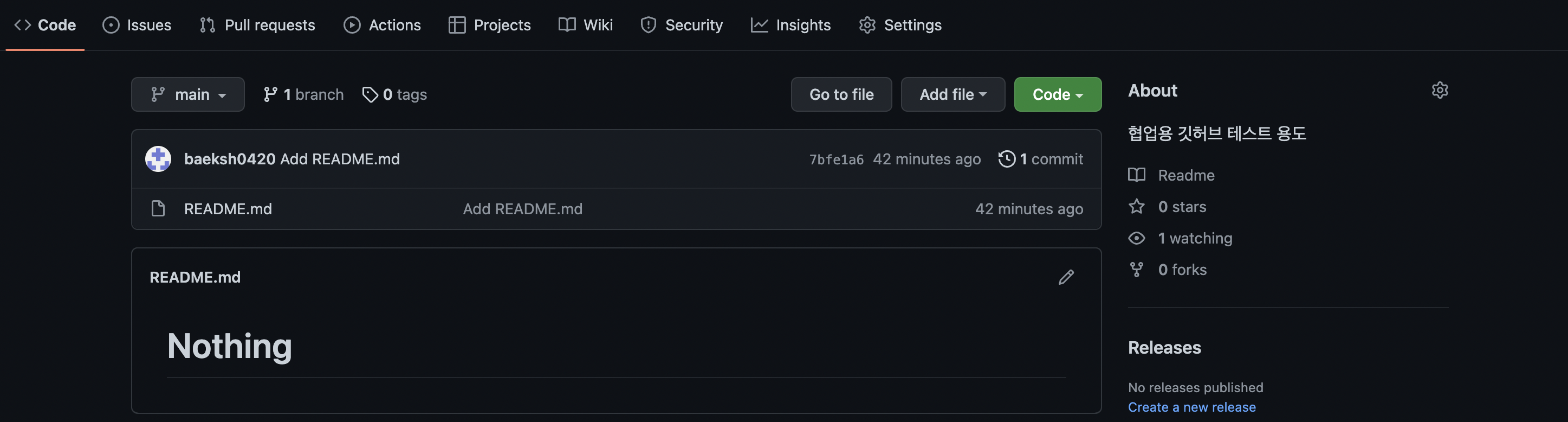Viewport: 1568px width, 422px height.
Task: Click the fork icon in About
Action: (x=1136, y=270)
